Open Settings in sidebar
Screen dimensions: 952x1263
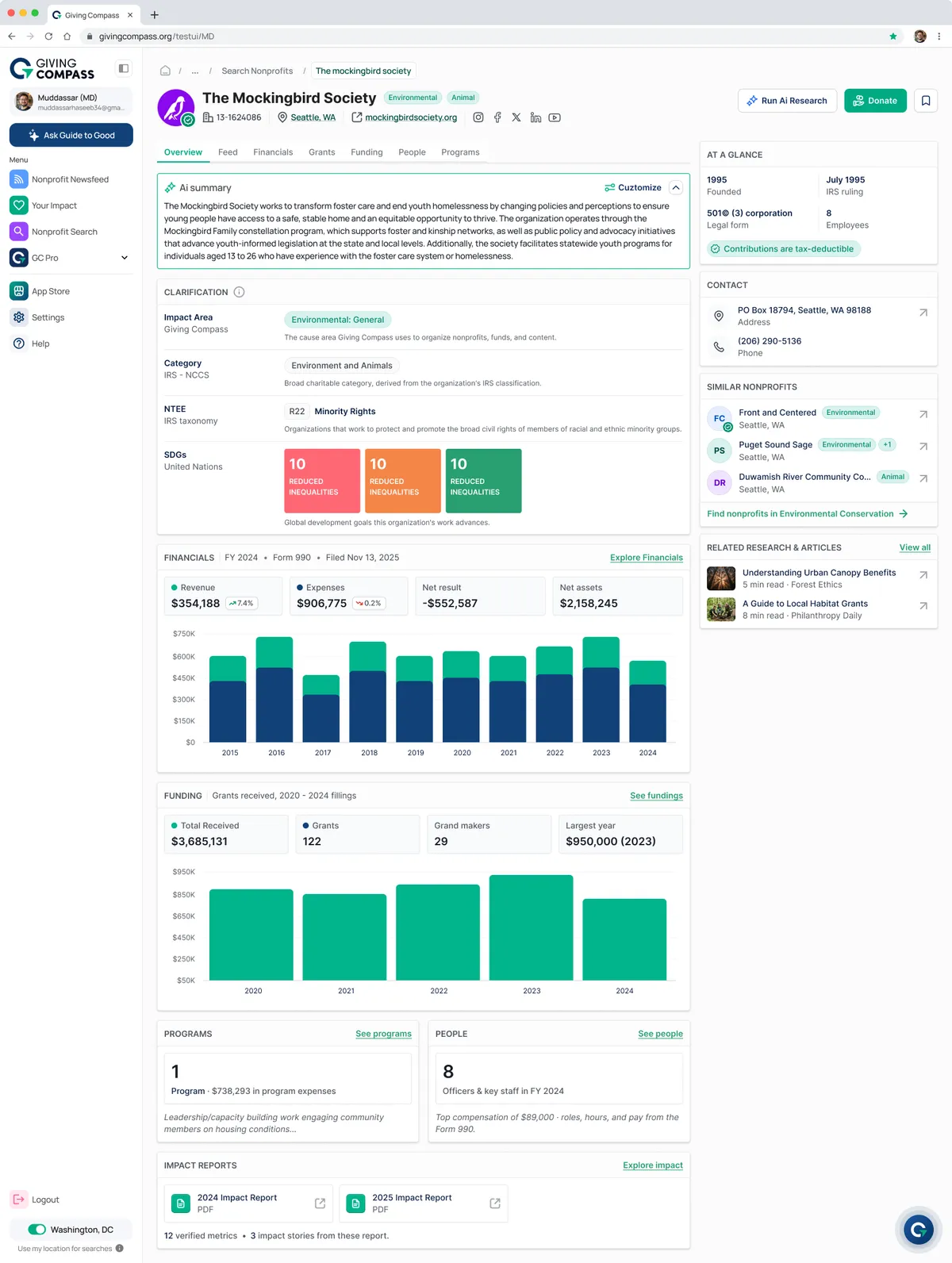(71, 317)
